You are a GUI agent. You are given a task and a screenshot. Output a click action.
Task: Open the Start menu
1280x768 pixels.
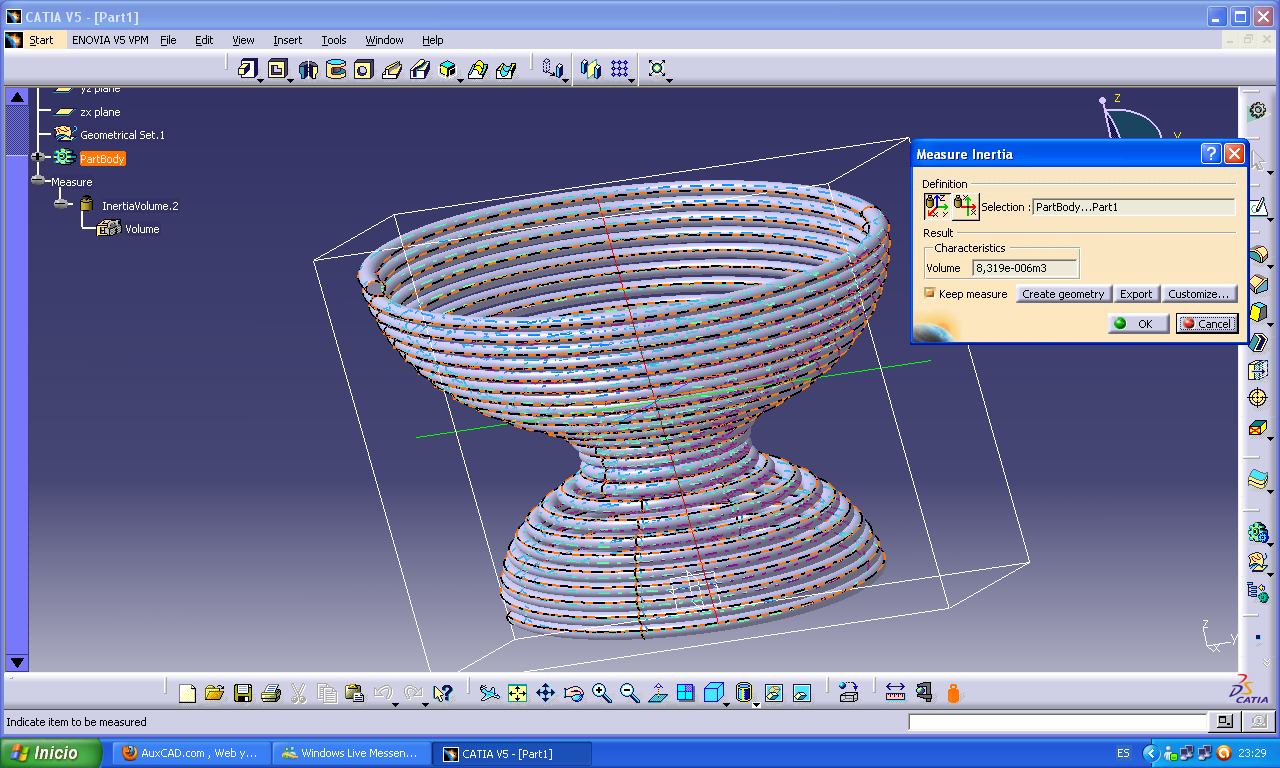(x=41, y=40)
